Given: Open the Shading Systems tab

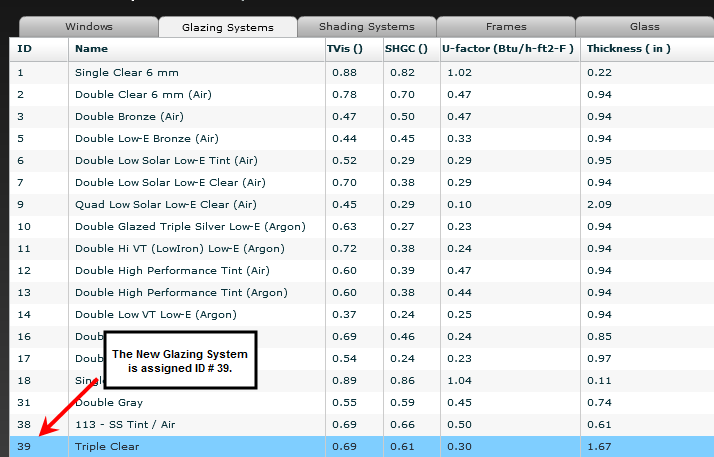Looking at the screenshot, I should 366,26.
